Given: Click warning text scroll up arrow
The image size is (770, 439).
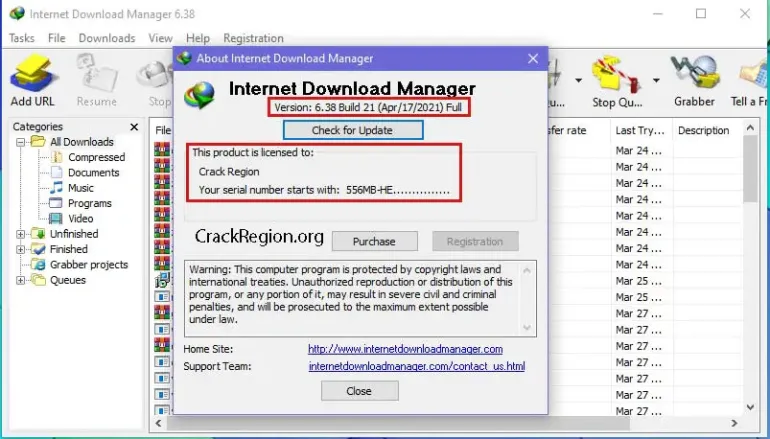Looking at the screenshot, I should coord(527,270).
